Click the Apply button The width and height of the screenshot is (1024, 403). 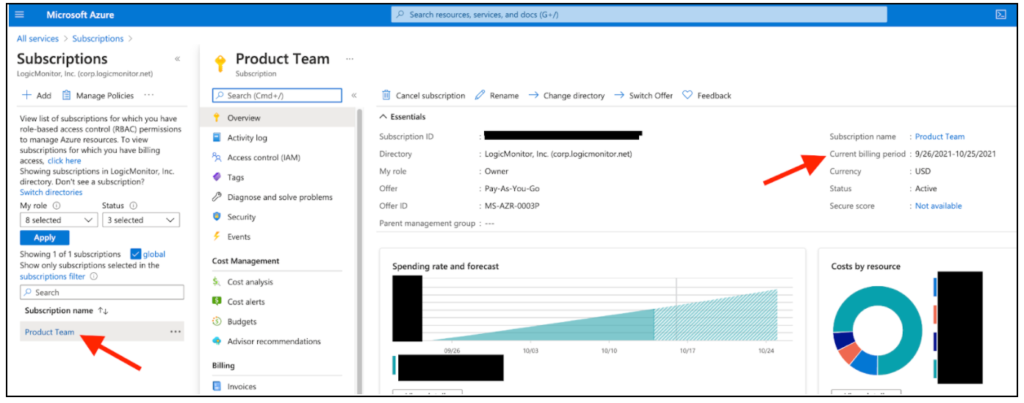[x=44, y=238]
